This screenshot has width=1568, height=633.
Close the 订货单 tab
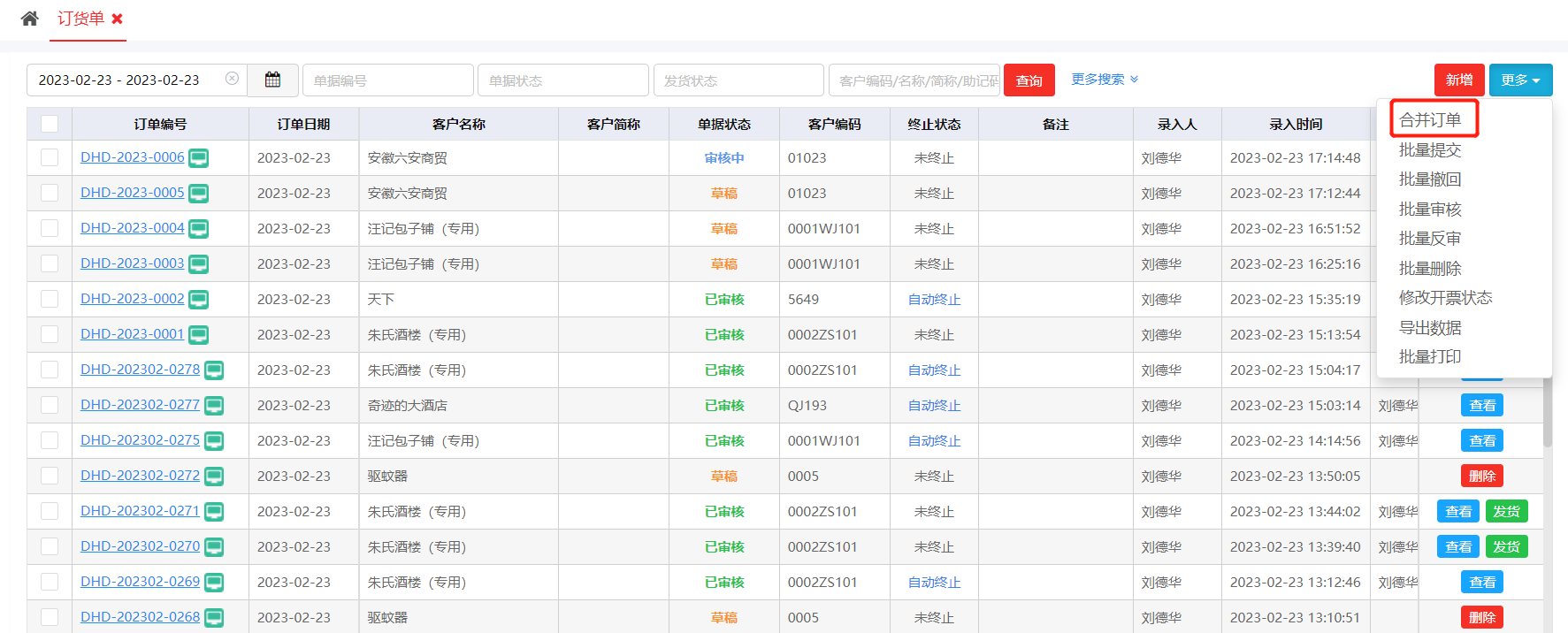click(117, 19)
